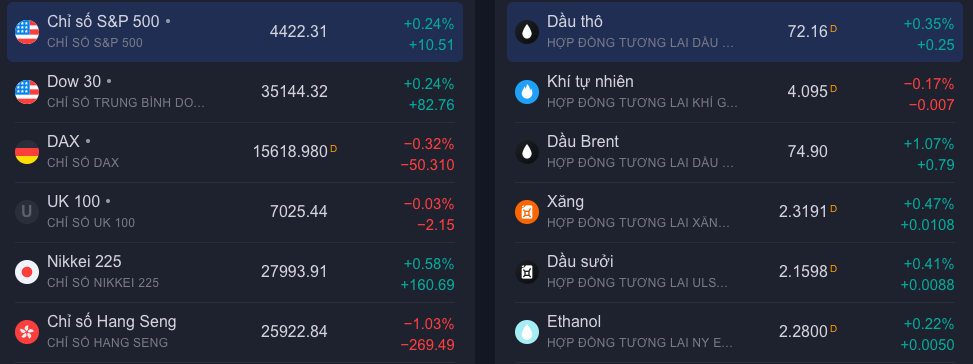Select the Chỉ số Hang Seng title

[x=112, y=322]
